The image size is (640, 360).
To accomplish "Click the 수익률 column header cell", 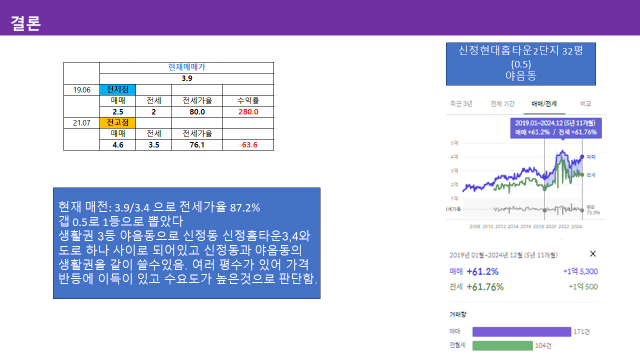I will (x=248, y=101).
